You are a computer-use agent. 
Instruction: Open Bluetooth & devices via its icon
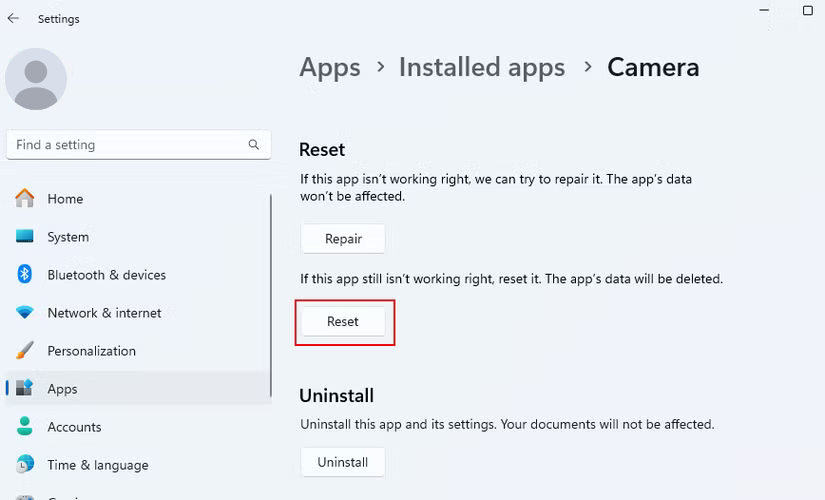click(x=25, y=275)
